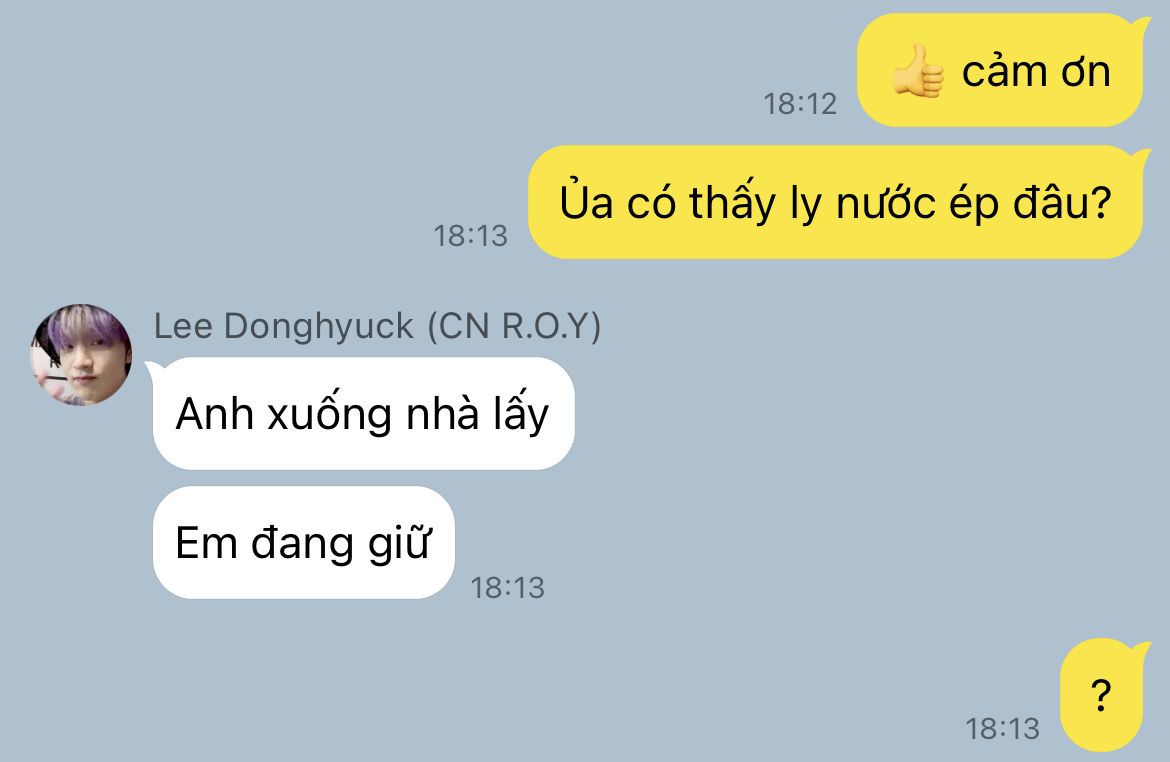Tap the 18:12 timestamp
This screenshot has height=762, width=1170.
pyautogui.click(x=800, y=104)
